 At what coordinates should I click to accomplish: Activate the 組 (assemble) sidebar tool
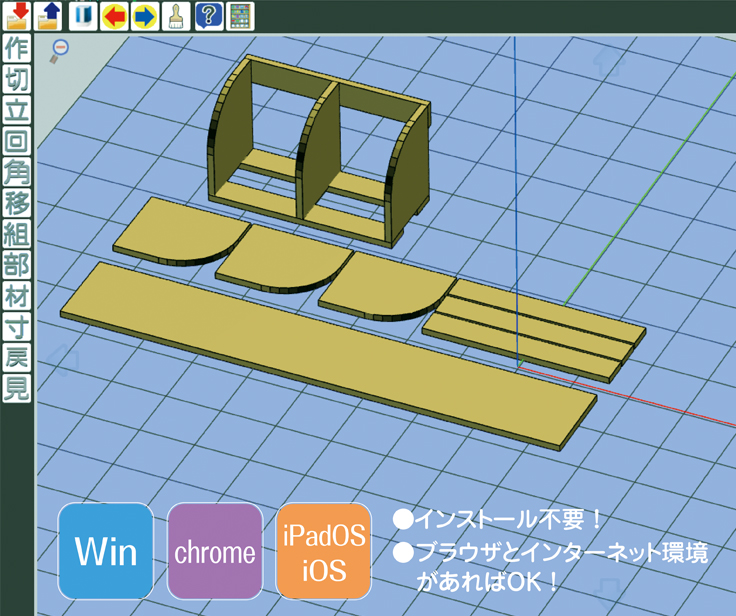click(x=16, y=234)
